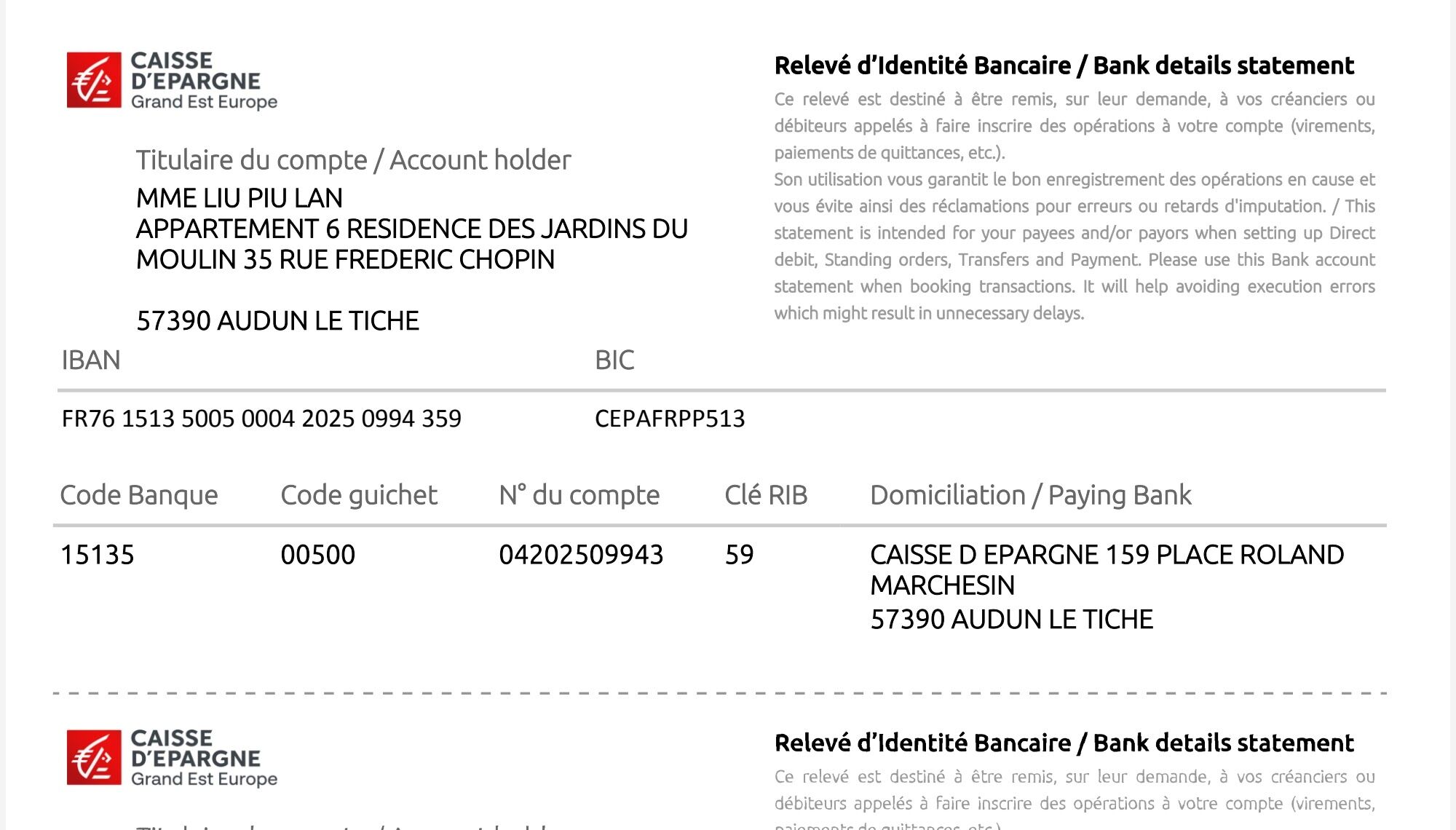Viewport: 1456px width, 830px height.
Task: Click the IBAN column label
Action: coord(91,360)
